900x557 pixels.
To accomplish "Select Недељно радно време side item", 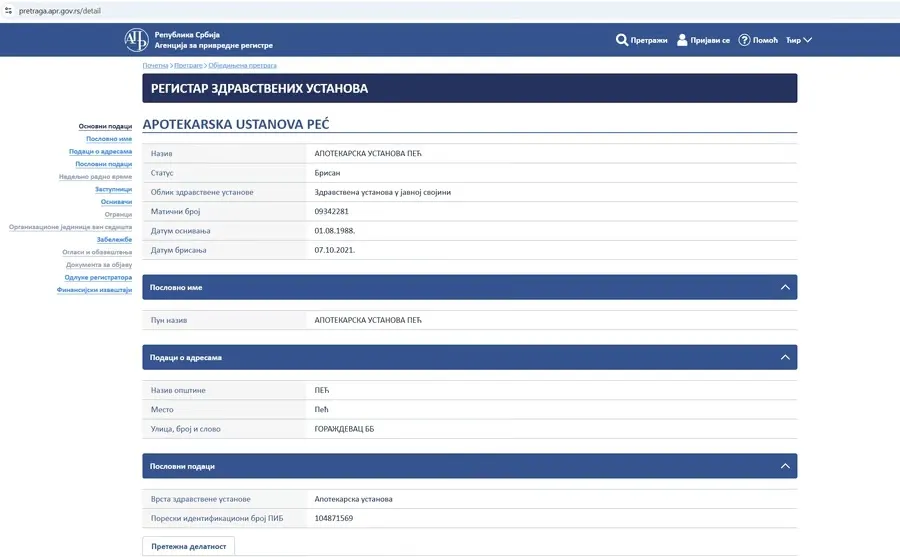I will 95,177.
